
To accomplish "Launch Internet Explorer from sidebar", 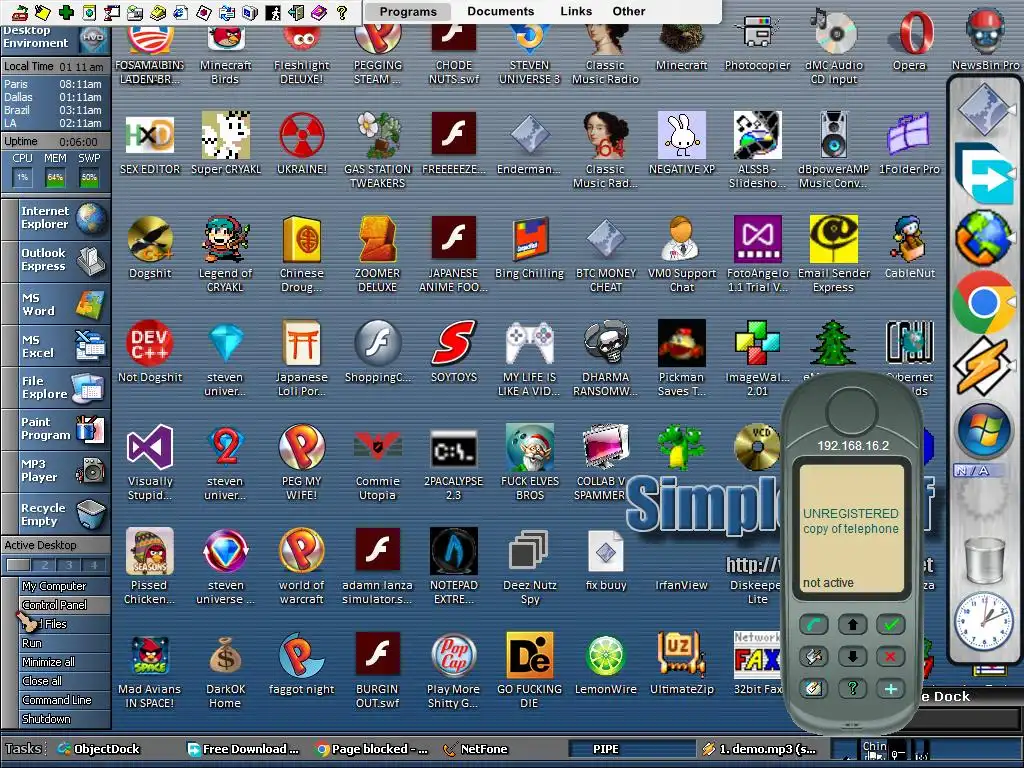I will coord(56,218).
